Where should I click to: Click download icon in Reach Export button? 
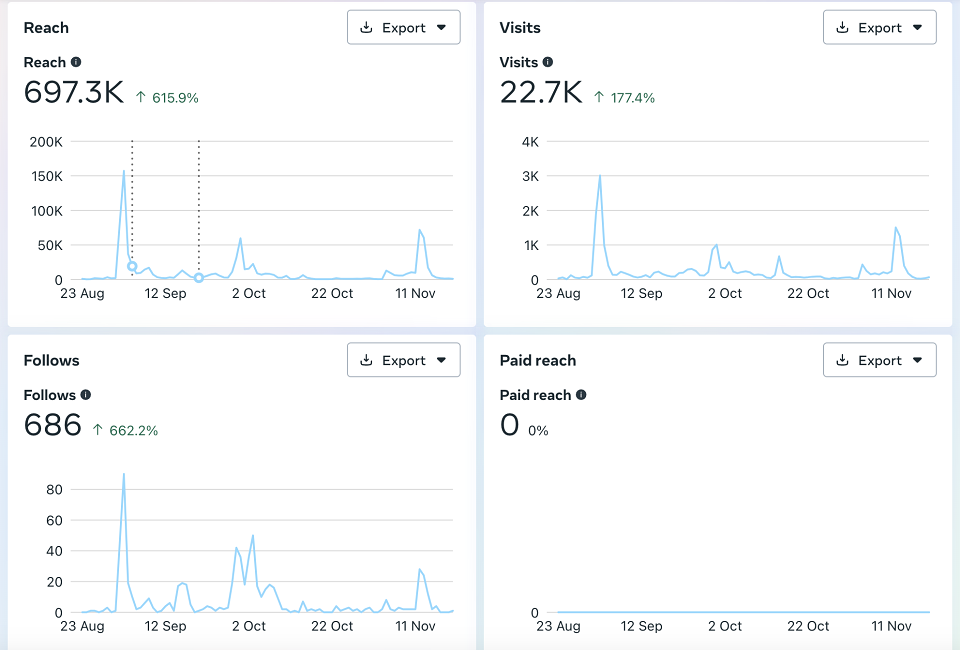366,27
